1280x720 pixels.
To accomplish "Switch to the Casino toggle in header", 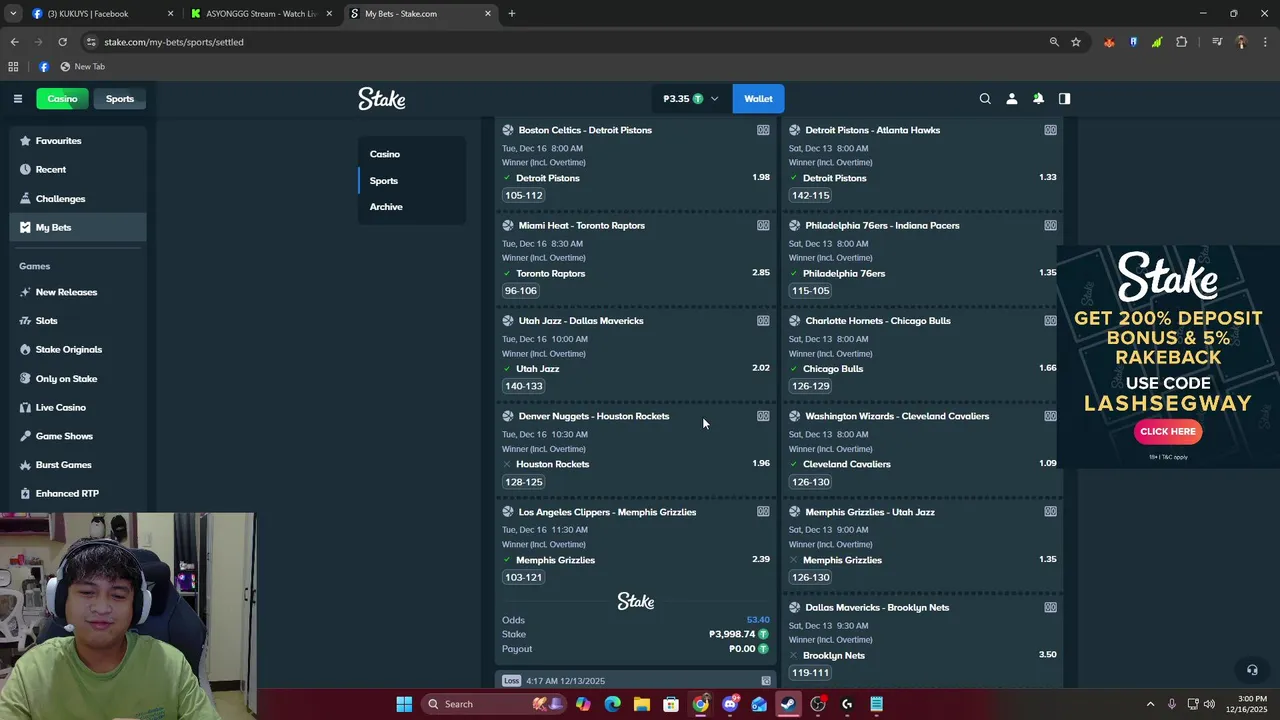I will point(62,99).
